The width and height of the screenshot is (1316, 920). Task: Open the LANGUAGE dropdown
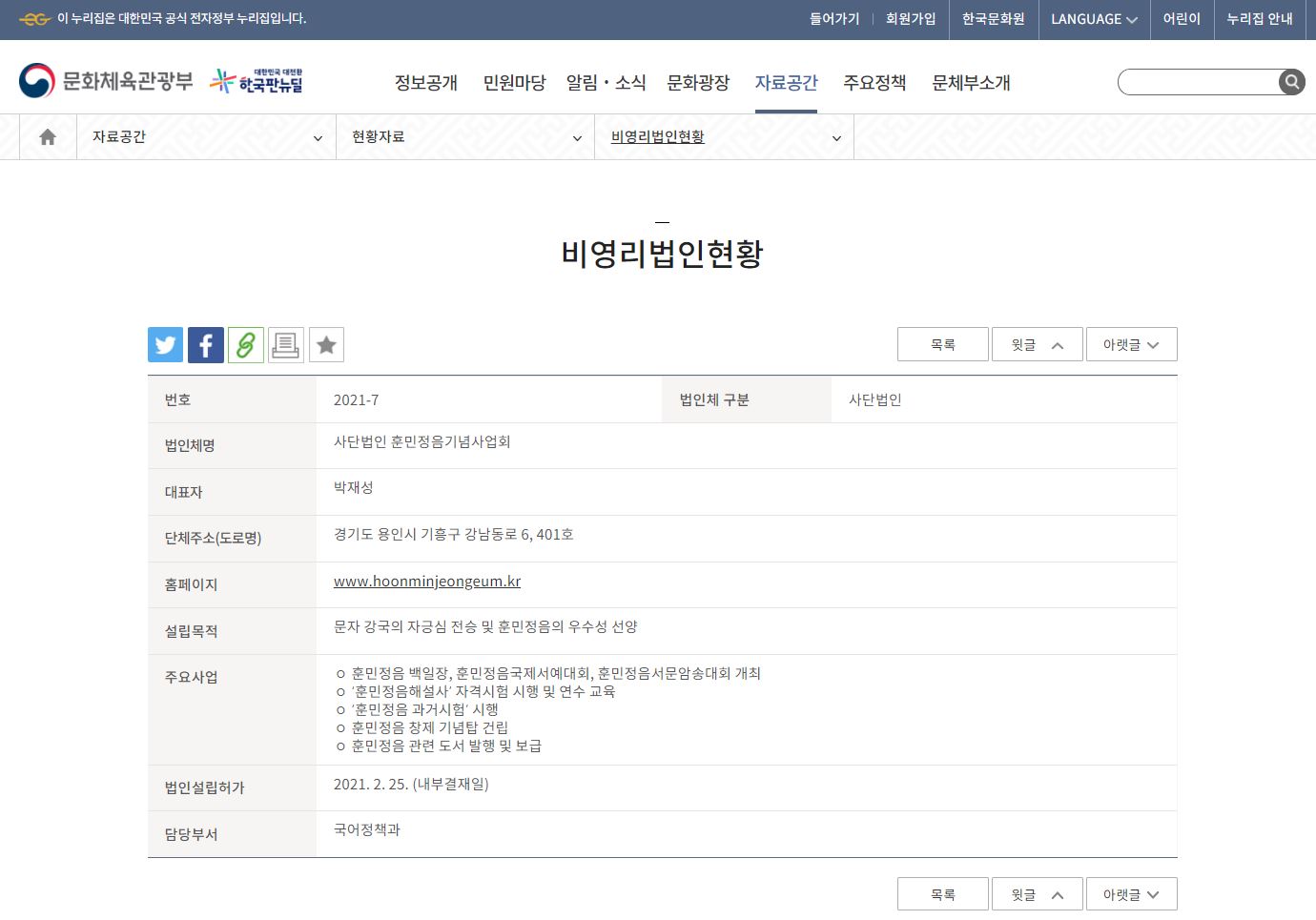coord(1094,19)
